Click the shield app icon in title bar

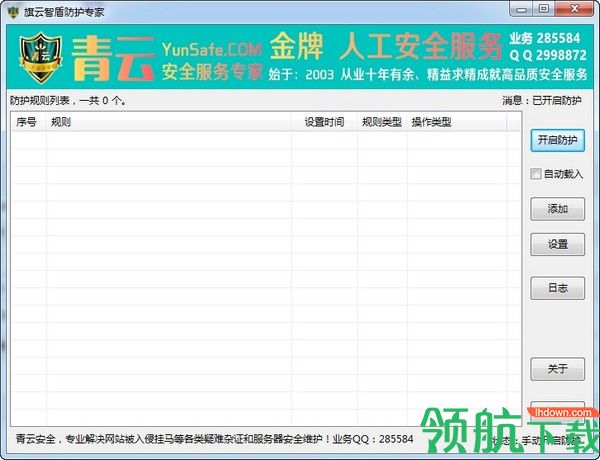click(x=13, y=12)
